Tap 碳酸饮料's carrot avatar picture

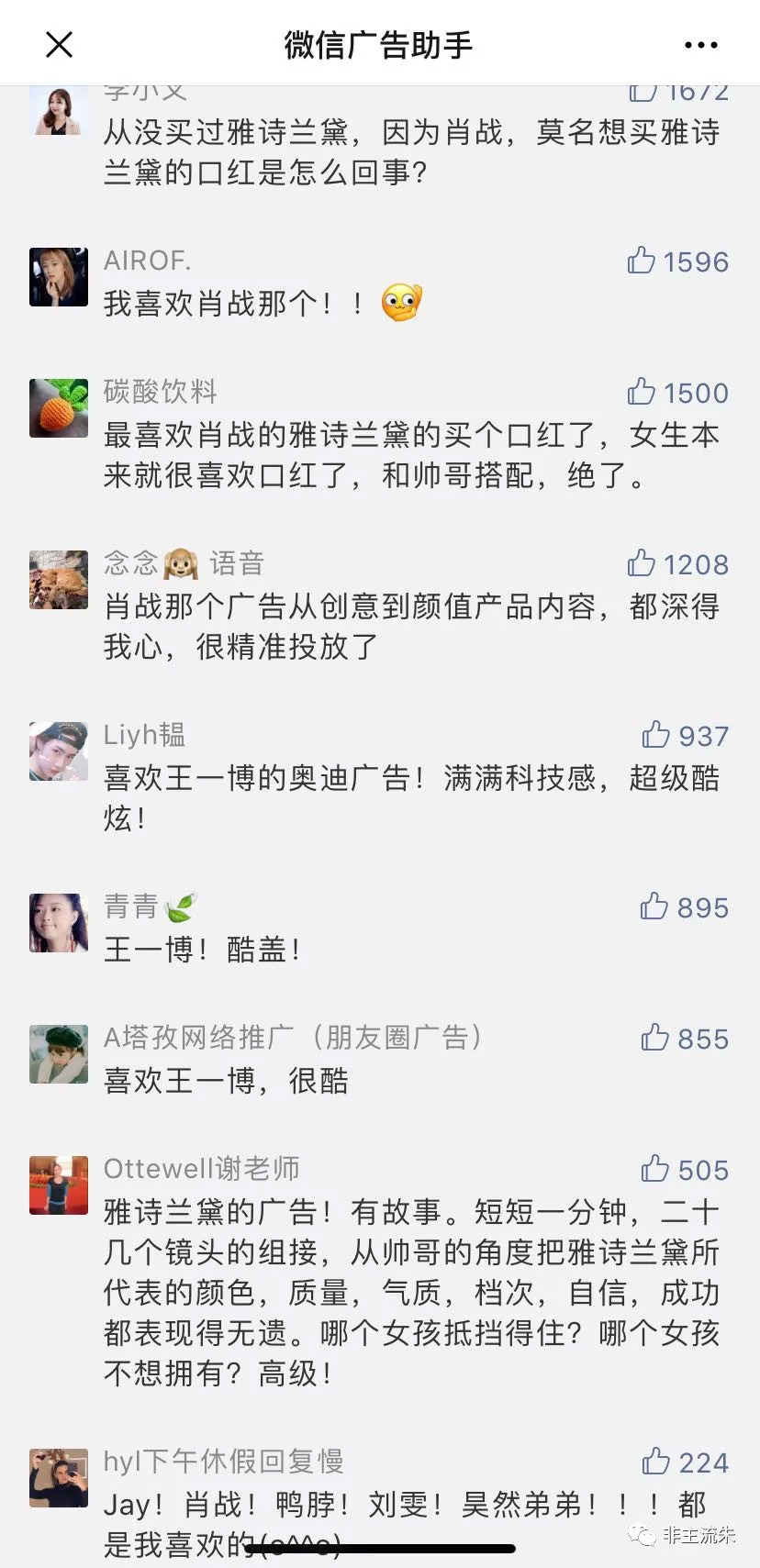pos(59,407)
